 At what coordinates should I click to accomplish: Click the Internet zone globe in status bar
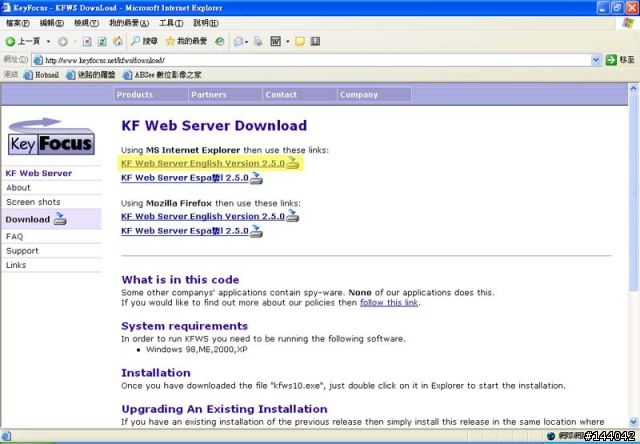pos(551,436)
